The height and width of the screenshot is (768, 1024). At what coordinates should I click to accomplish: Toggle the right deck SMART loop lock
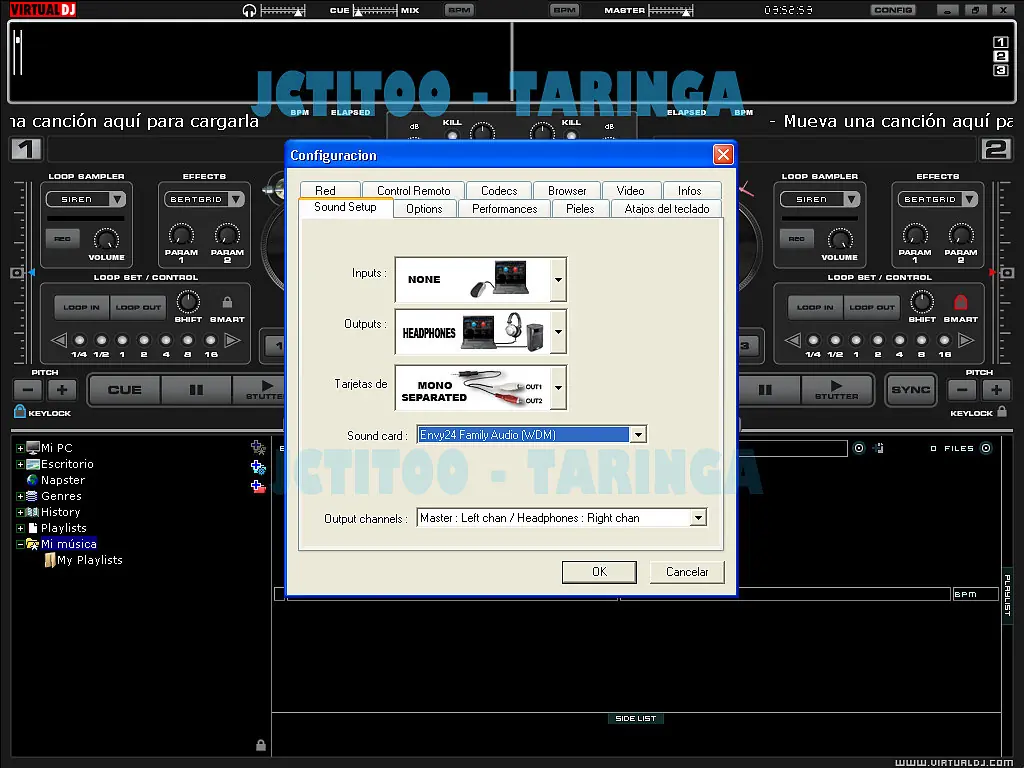click(x=961, y=302)
